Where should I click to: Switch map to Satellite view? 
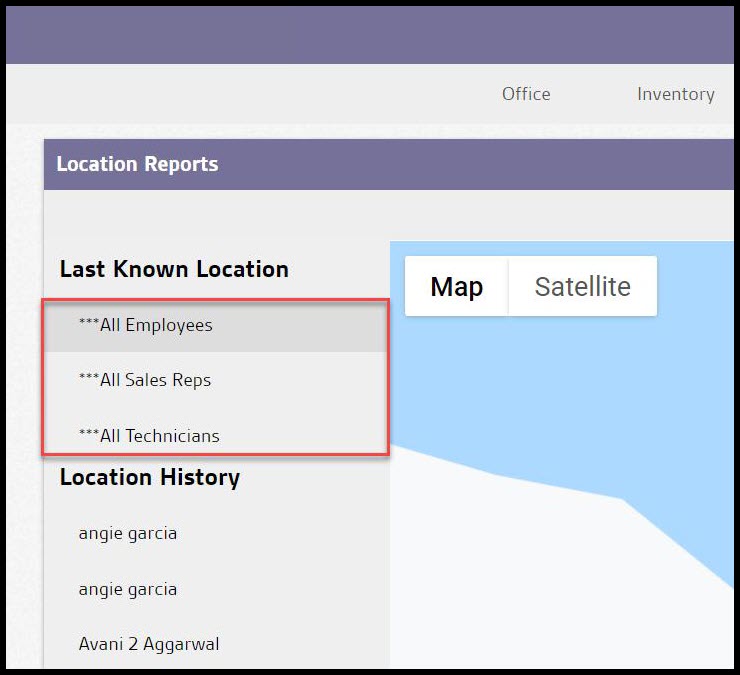pyautogui.click(x=582, y=287)
